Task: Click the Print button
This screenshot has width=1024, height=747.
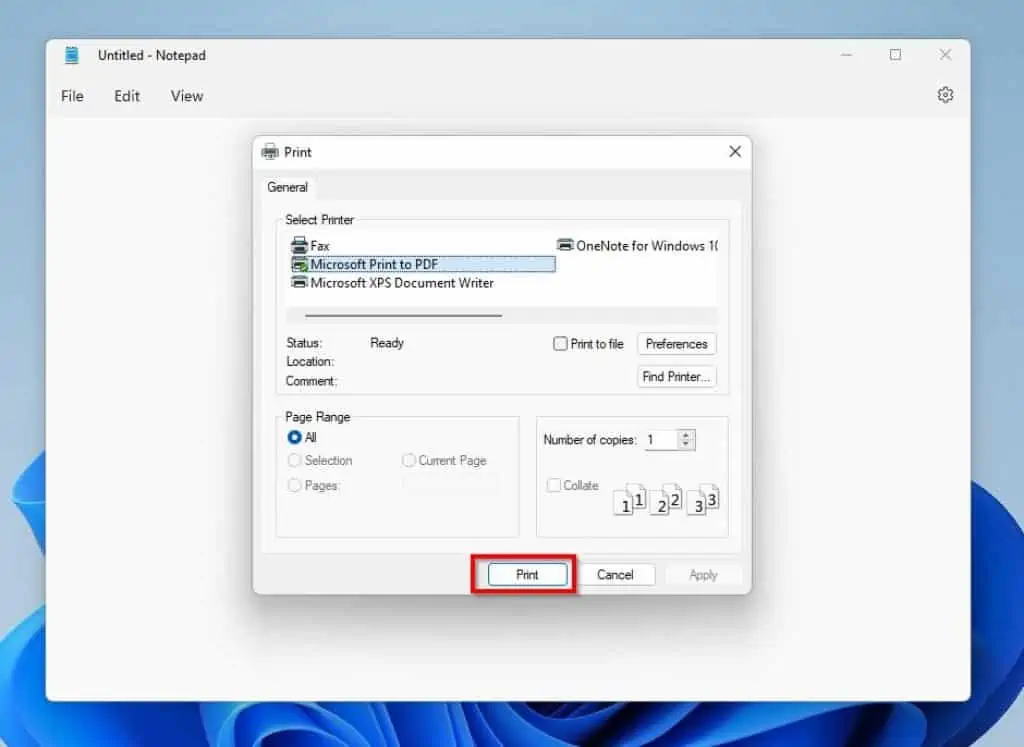Action: pyautogui.click(x=527, y=575)
